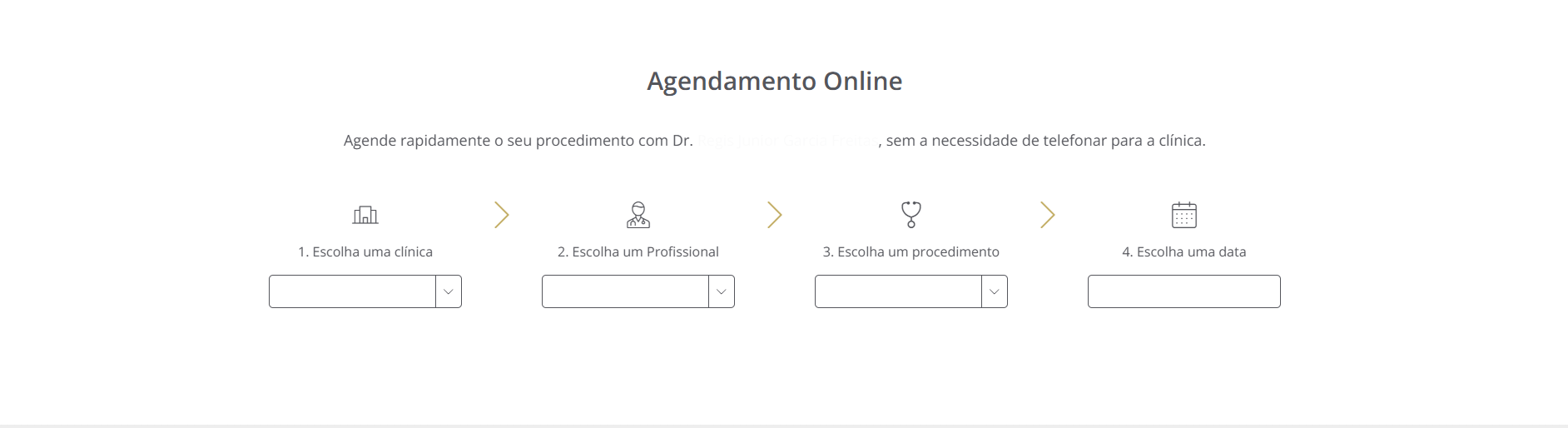
Task: Focus the professional selection field
Action: [x=625, y=291]
